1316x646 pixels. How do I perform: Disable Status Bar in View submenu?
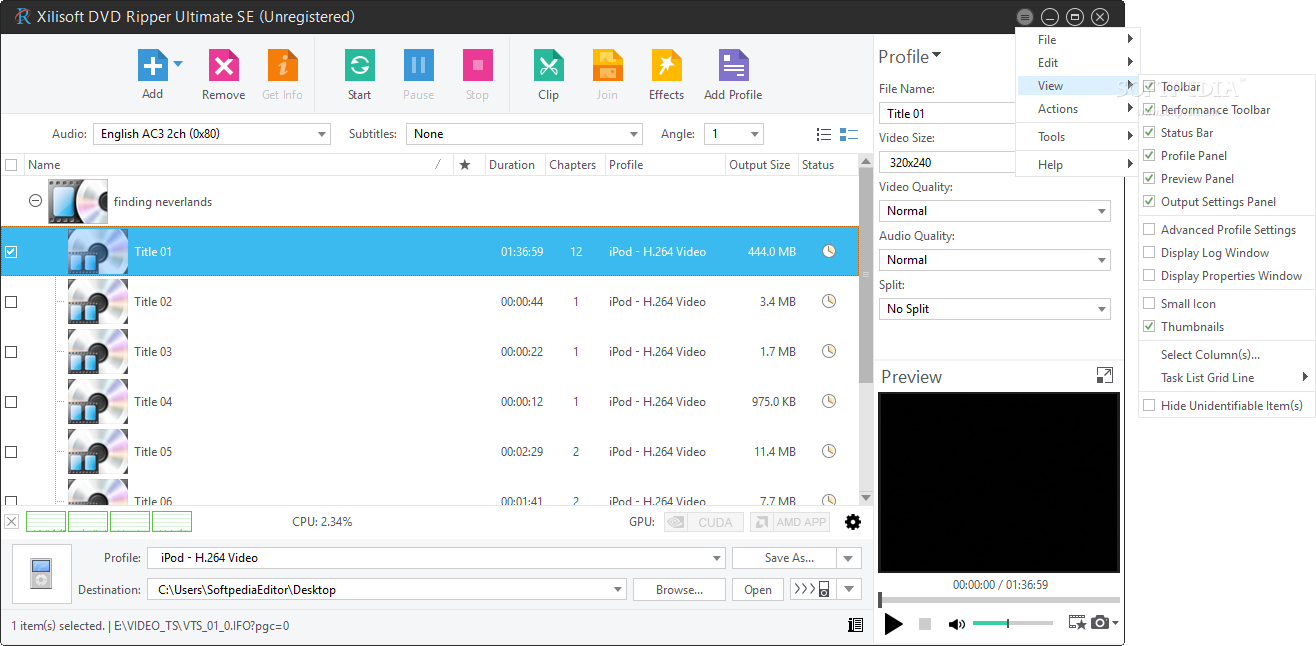[1226, 133]
